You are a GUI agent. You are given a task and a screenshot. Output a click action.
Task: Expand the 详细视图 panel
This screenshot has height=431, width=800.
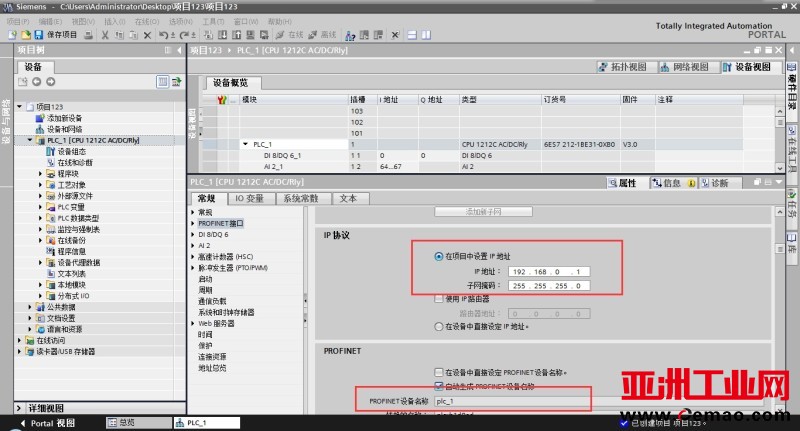(x=19, y=408)
